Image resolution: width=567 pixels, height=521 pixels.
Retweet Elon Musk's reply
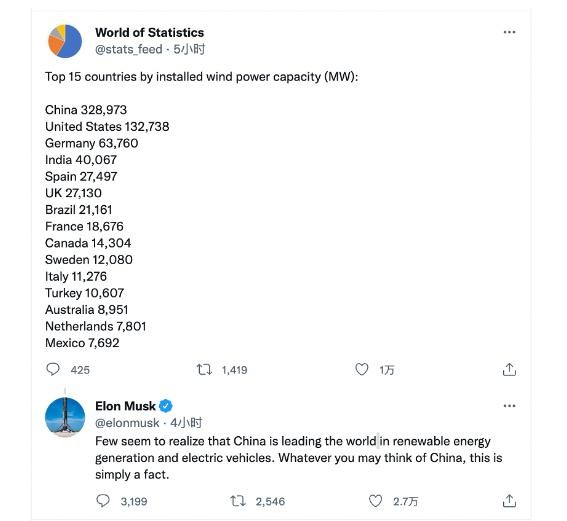coord(238,501)
